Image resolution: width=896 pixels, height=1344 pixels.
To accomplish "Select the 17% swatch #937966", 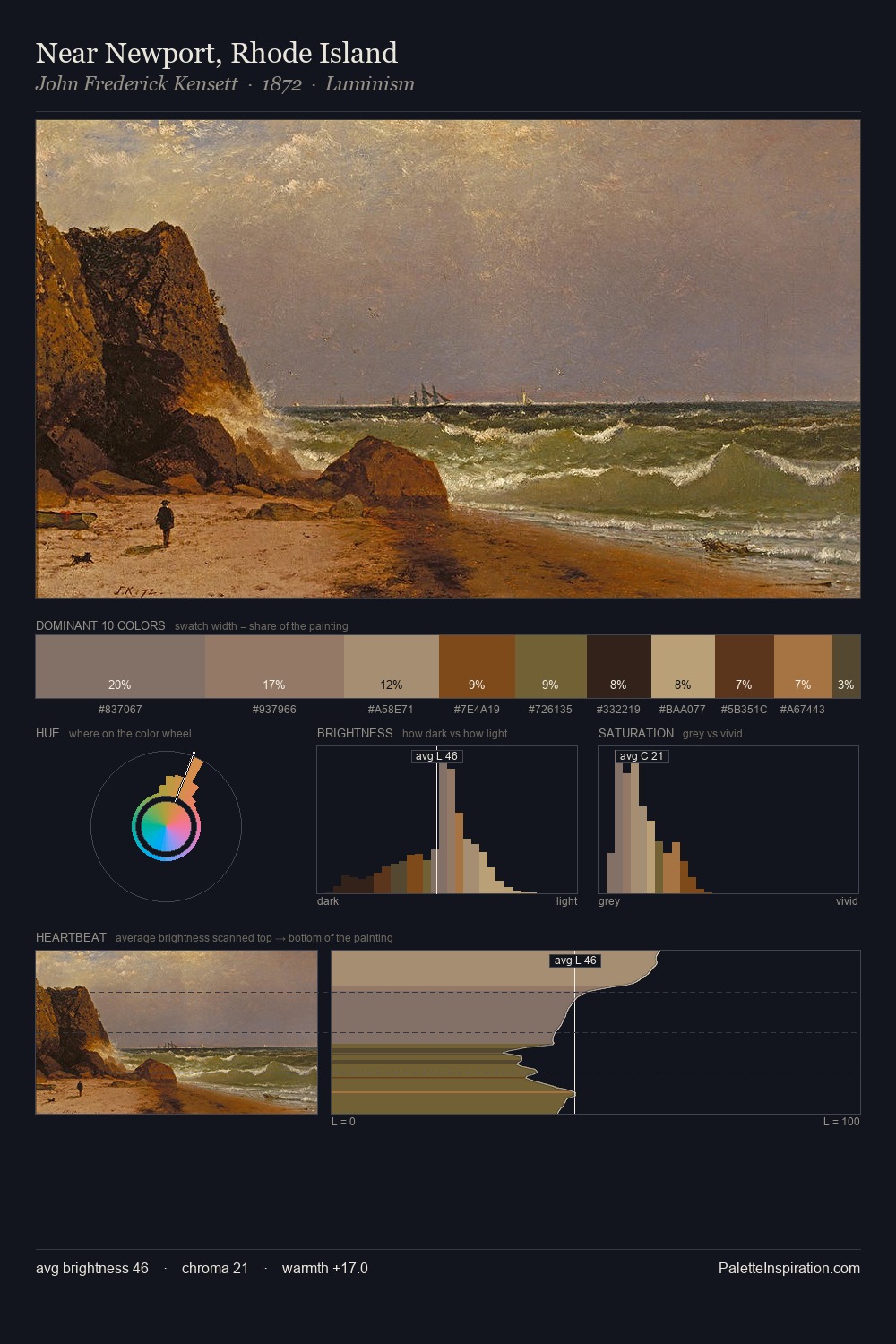I will click(x=274, y=666).
